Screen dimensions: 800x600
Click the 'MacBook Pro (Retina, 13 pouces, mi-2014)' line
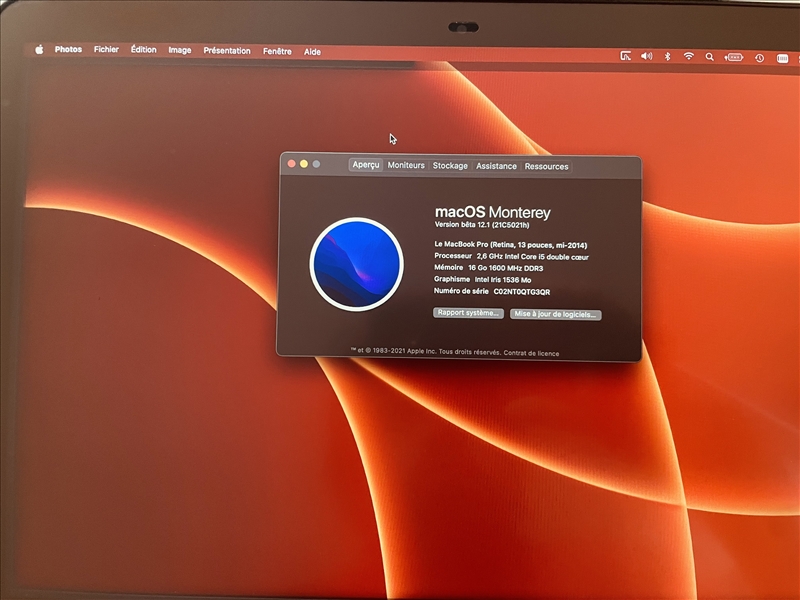coord(511,245)
